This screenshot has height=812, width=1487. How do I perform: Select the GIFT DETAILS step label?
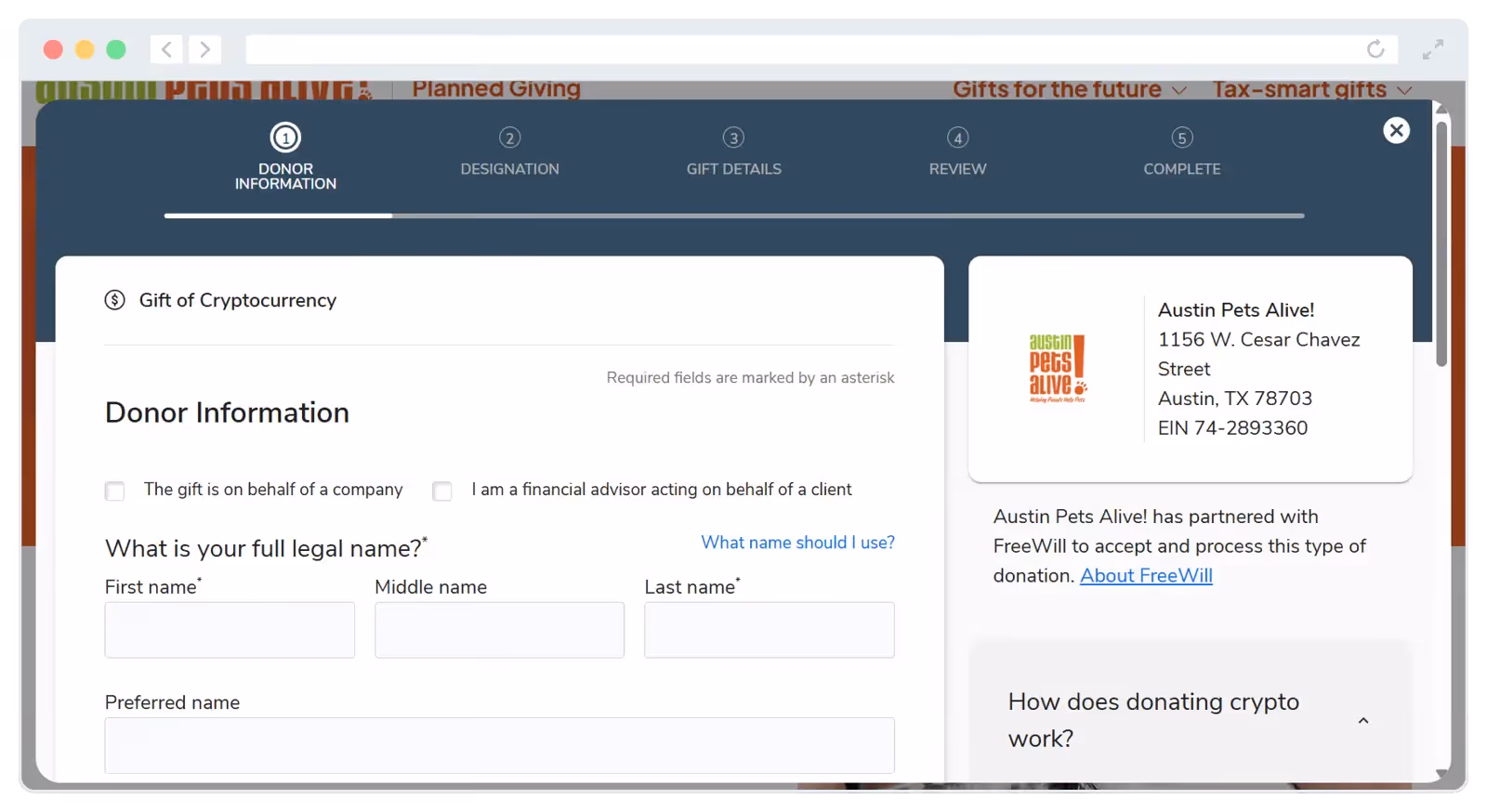click(733, 169)
